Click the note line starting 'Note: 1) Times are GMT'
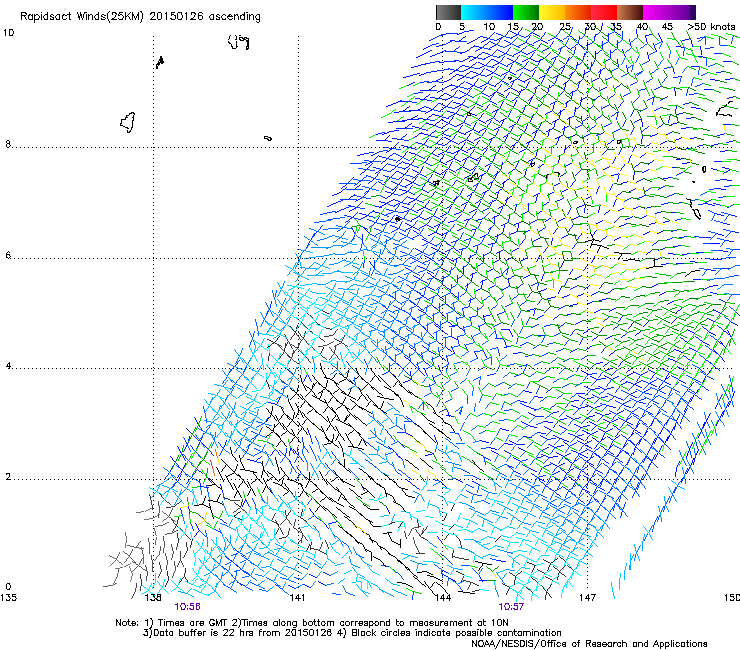 click(311, 623)
